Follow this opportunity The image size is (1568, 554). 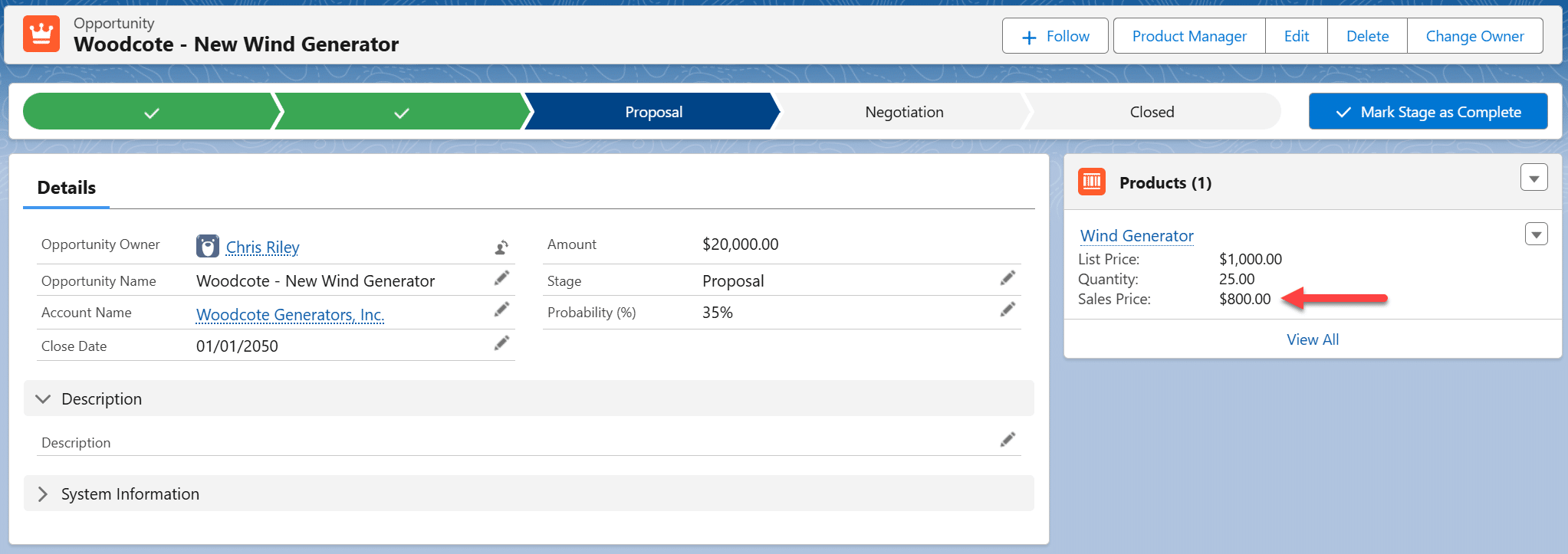1055,36
